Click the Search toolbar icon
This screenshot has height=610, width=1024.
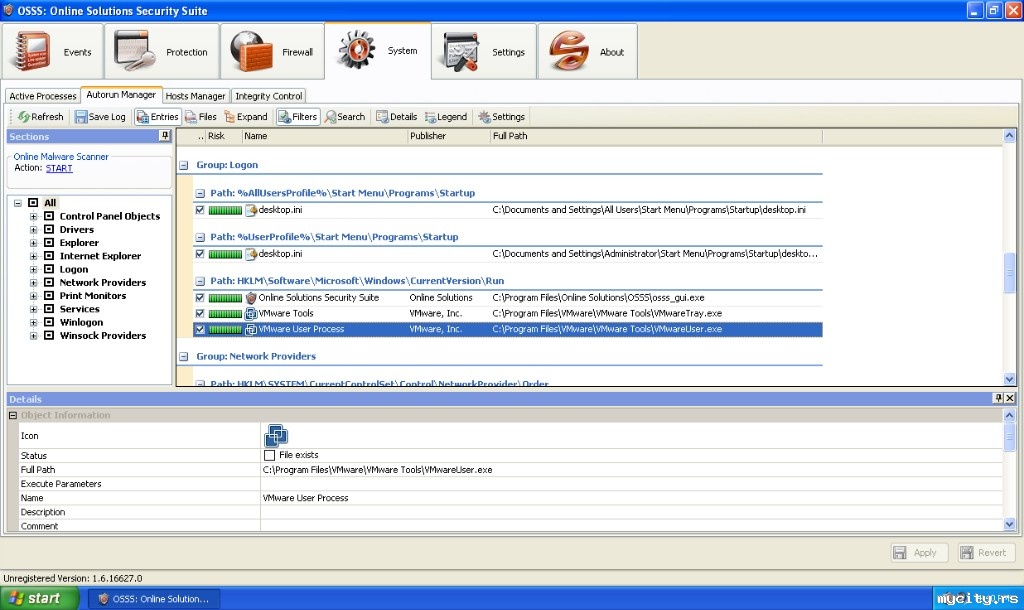(331, 117)
